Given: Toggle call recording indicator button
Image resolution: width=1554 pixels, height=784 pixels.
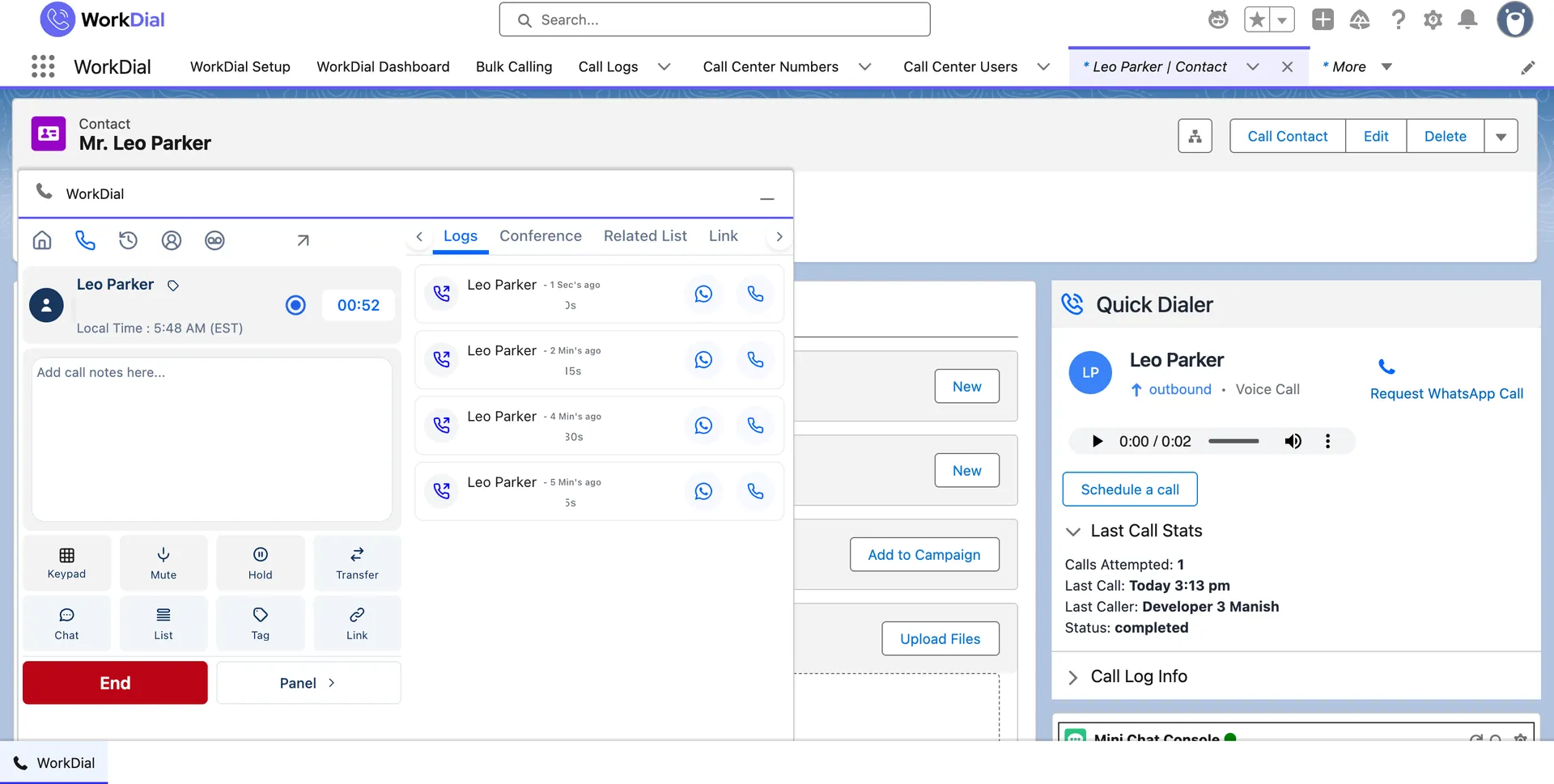Looking at the screenshot, I should click(295, 305).
